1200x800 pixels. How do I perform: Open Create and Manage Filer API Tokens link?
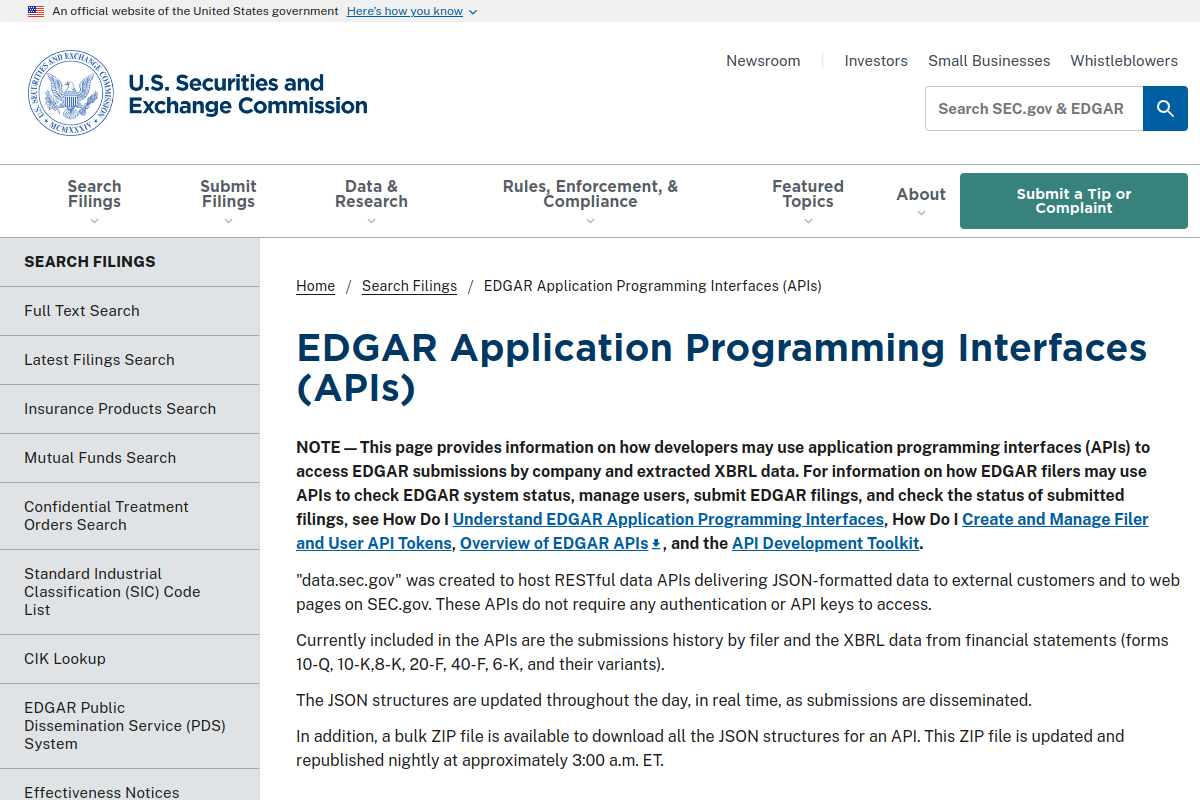[x=1055, y=519]
